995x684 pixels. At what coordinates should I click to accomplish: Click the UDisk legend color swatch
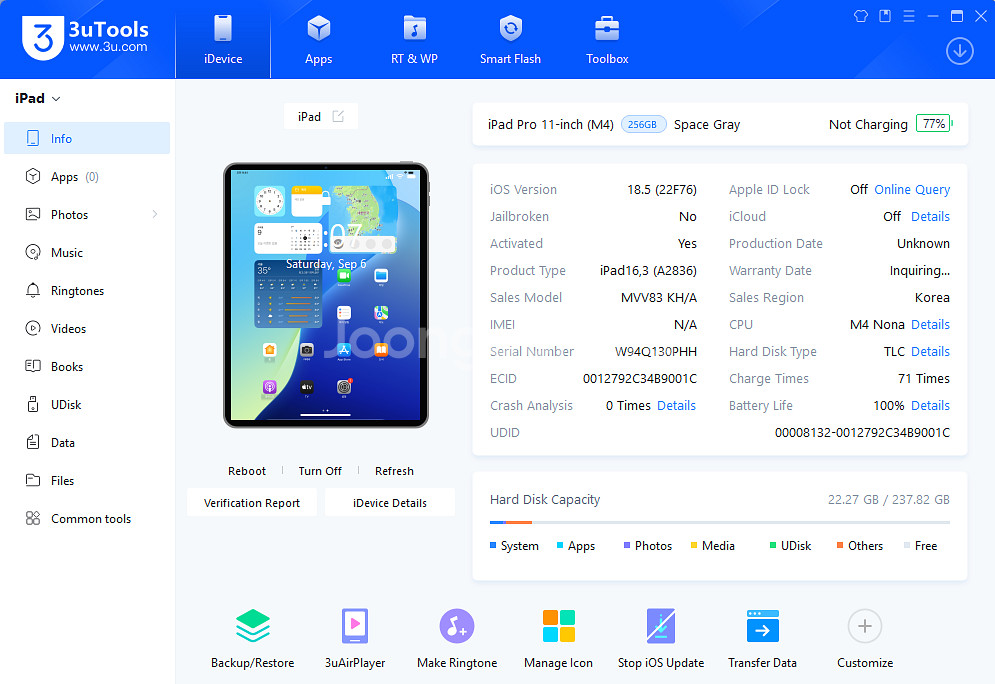(x=773, y=545)
